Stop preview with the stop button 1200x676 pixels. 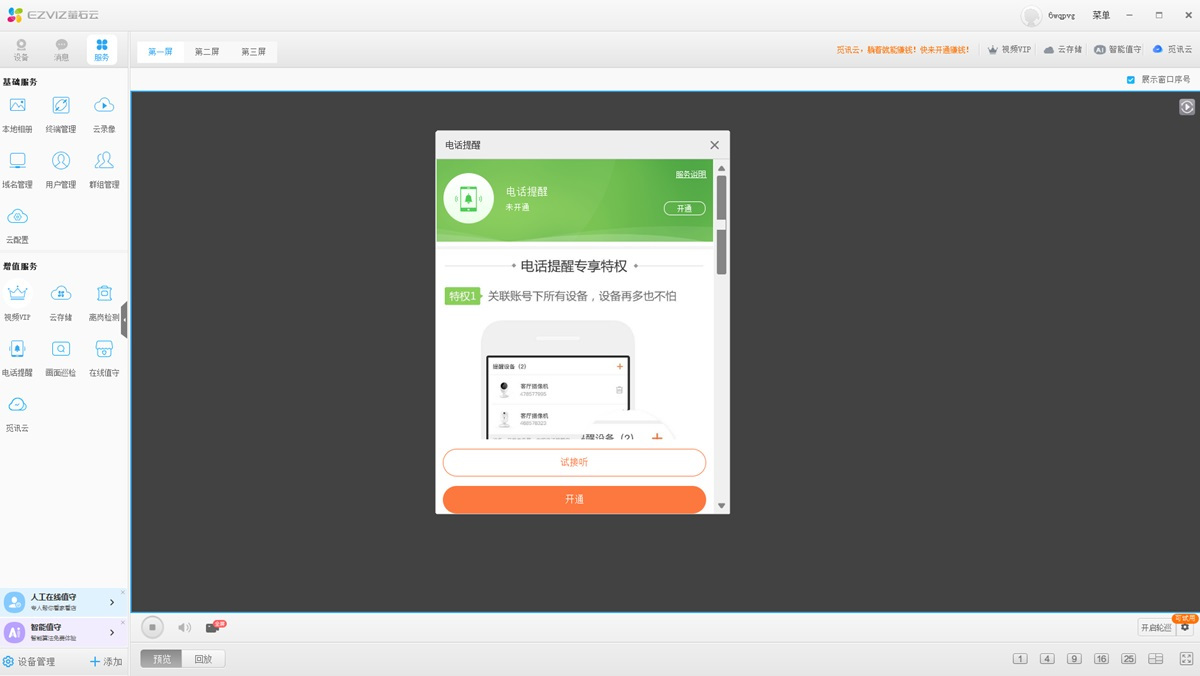[x=152, y=628]
